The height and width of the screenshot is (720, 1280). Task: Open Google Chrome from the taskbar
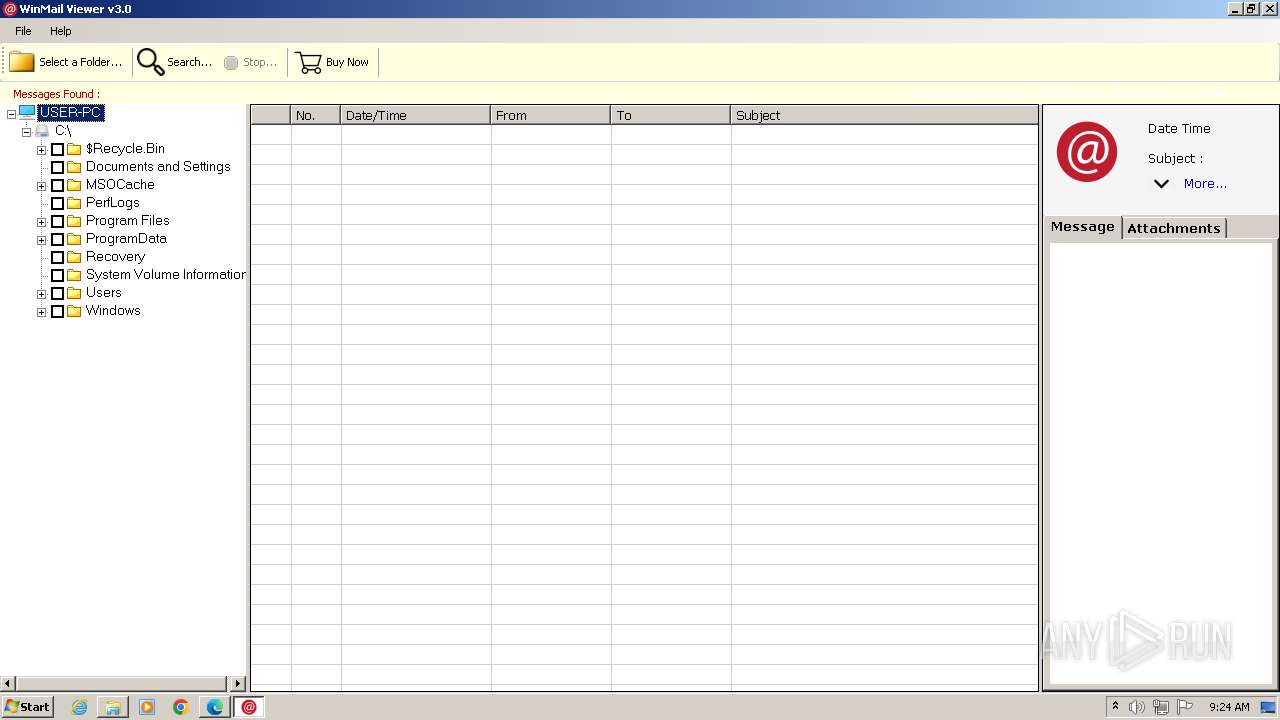point(181,707)
